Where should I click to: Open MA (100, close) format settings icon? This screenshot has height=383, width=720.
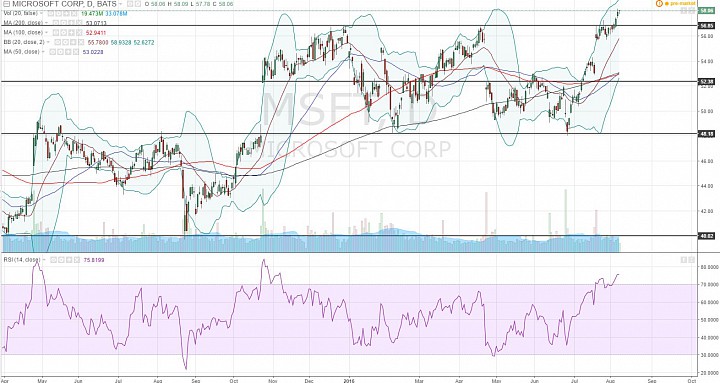(x=63, y=33)
